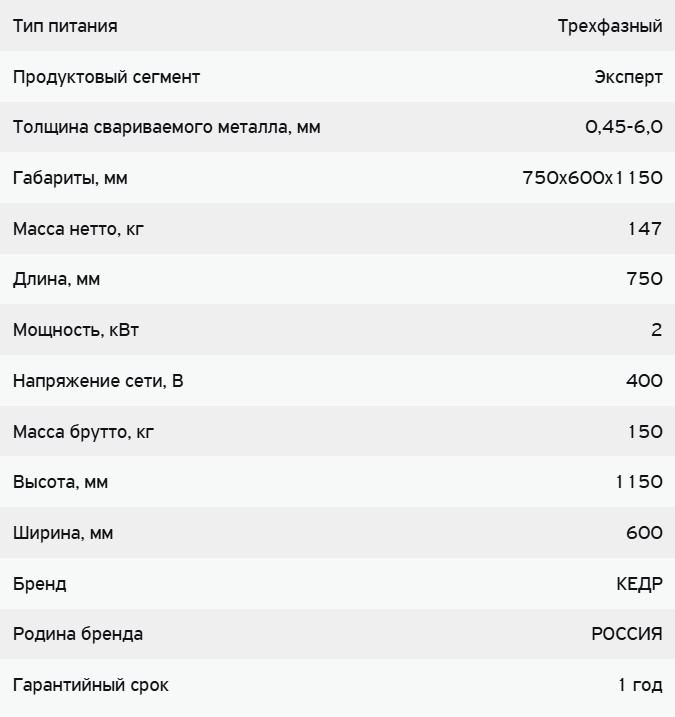The width and height of the screenshot is (675, 717).
Task: Click the "Продуктовый сегмент" row label
Action: 107,77
